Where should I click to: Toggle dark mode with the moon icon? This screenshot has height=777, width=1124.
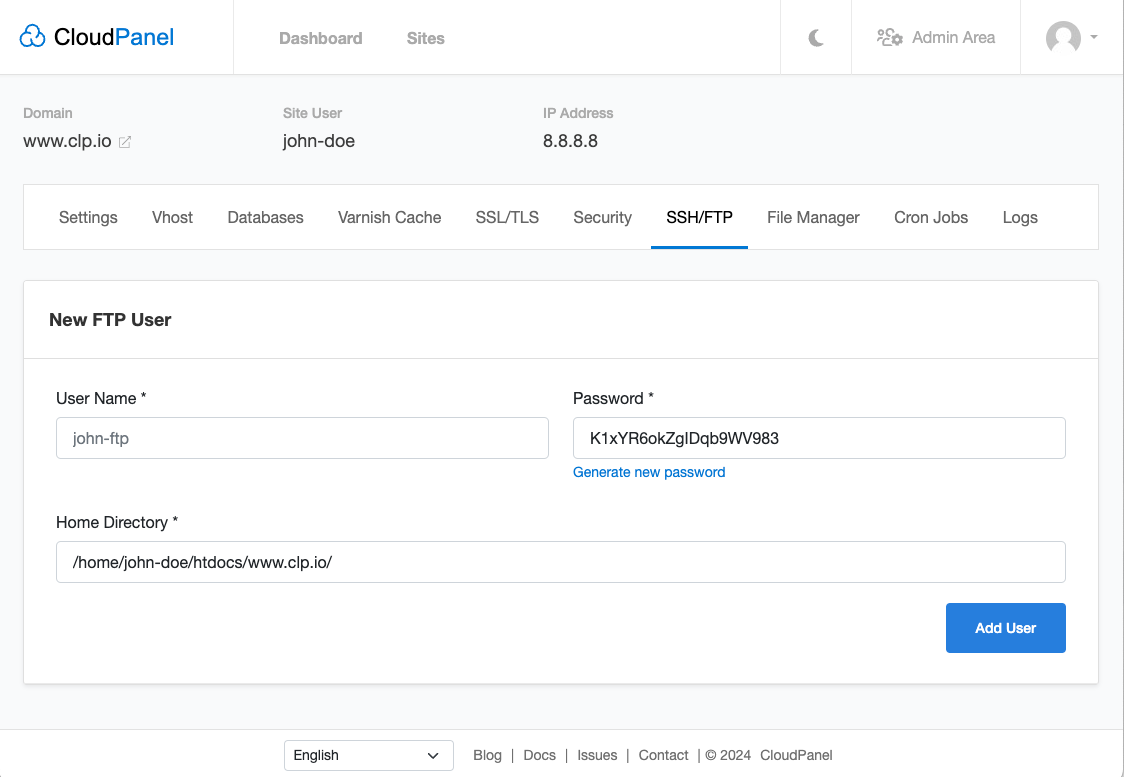pyautogui.click(x=815, y=37)
